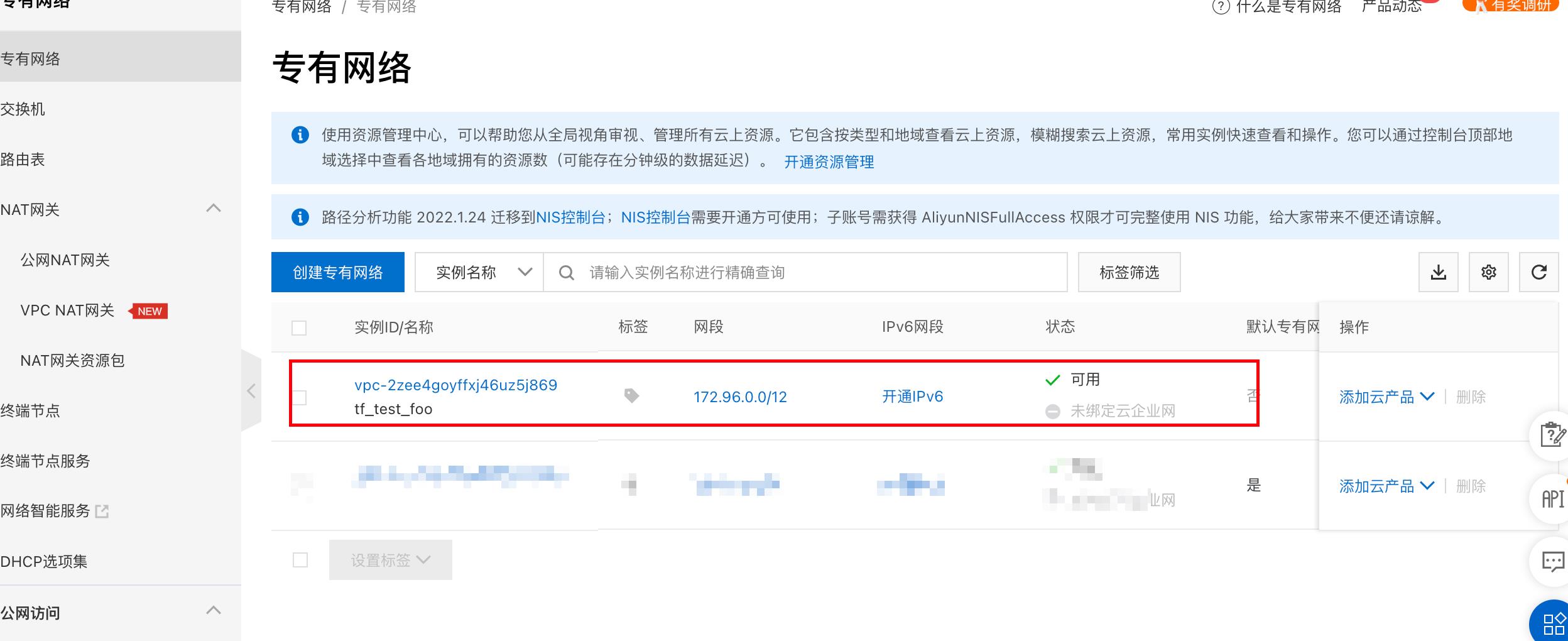Click the search magnifier icon
Viewport: 1568px width, 641px height.
pos(566,273)
